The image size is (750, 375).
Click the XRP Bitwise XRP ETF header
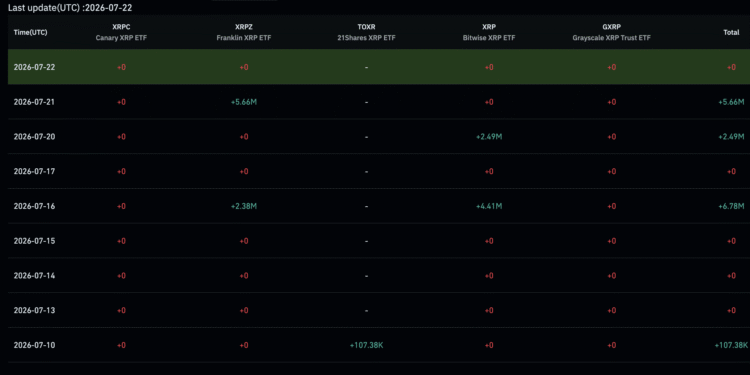[489, 33]
